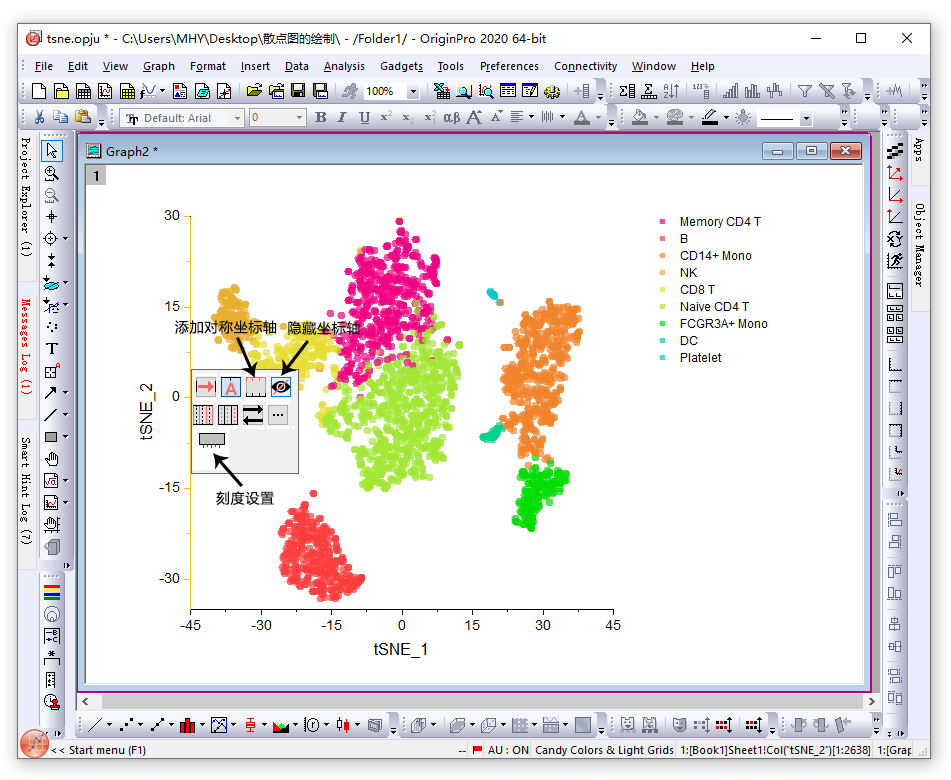Click the scatter plot icon in bottom toolbar
The image size is (951, 780).
click(x=127, y=725)
